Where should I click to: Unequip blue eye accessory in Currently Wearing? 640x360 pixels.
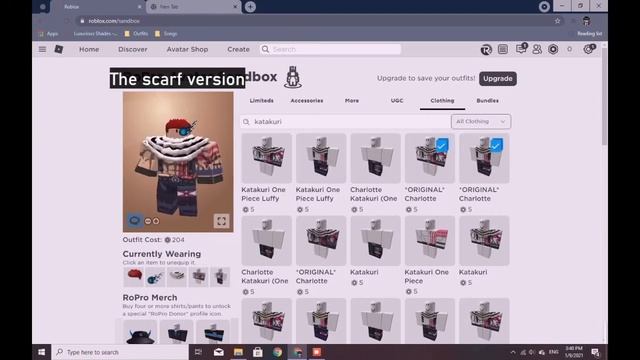(x=156, y=277)
